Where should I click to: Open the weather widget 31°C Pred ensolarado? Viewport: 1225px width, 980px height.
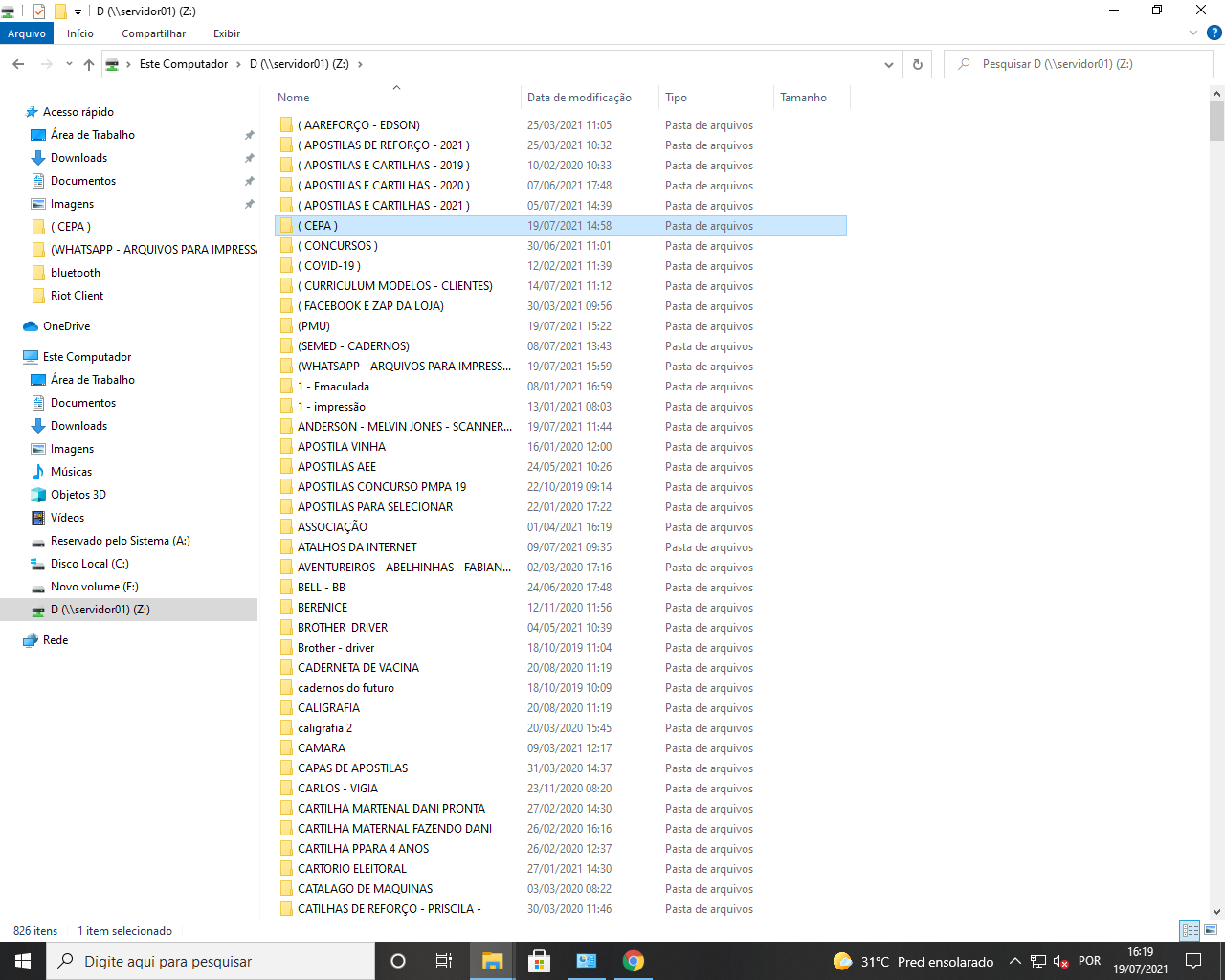coord(913,961)
